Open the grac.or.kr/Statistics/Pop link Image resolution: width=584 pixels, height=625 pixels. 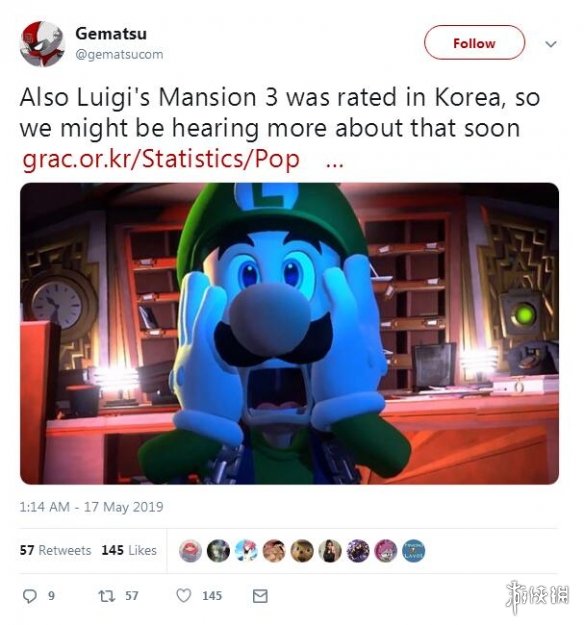(x=161, y=159)
